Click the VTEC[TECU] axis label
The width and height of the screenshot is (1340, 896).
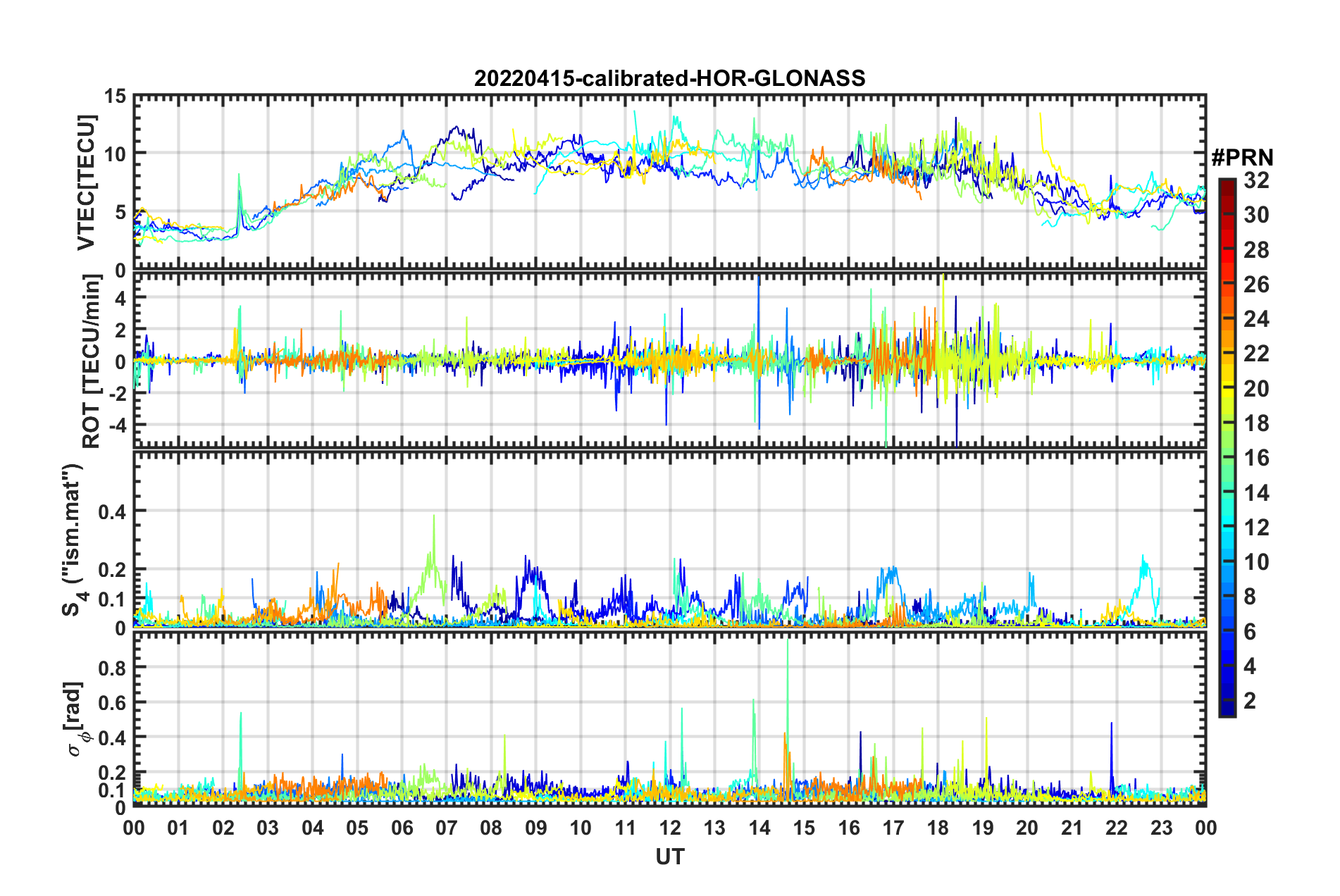pos(86,183)
